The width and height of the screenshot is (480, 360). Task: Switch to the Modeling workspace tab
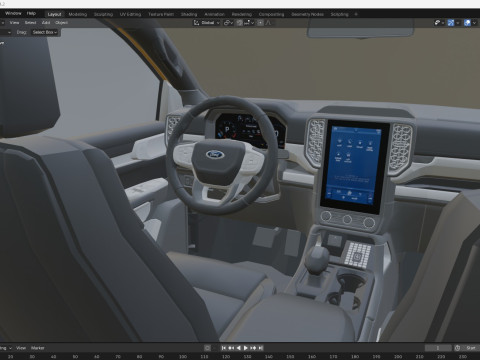point(78,14)
